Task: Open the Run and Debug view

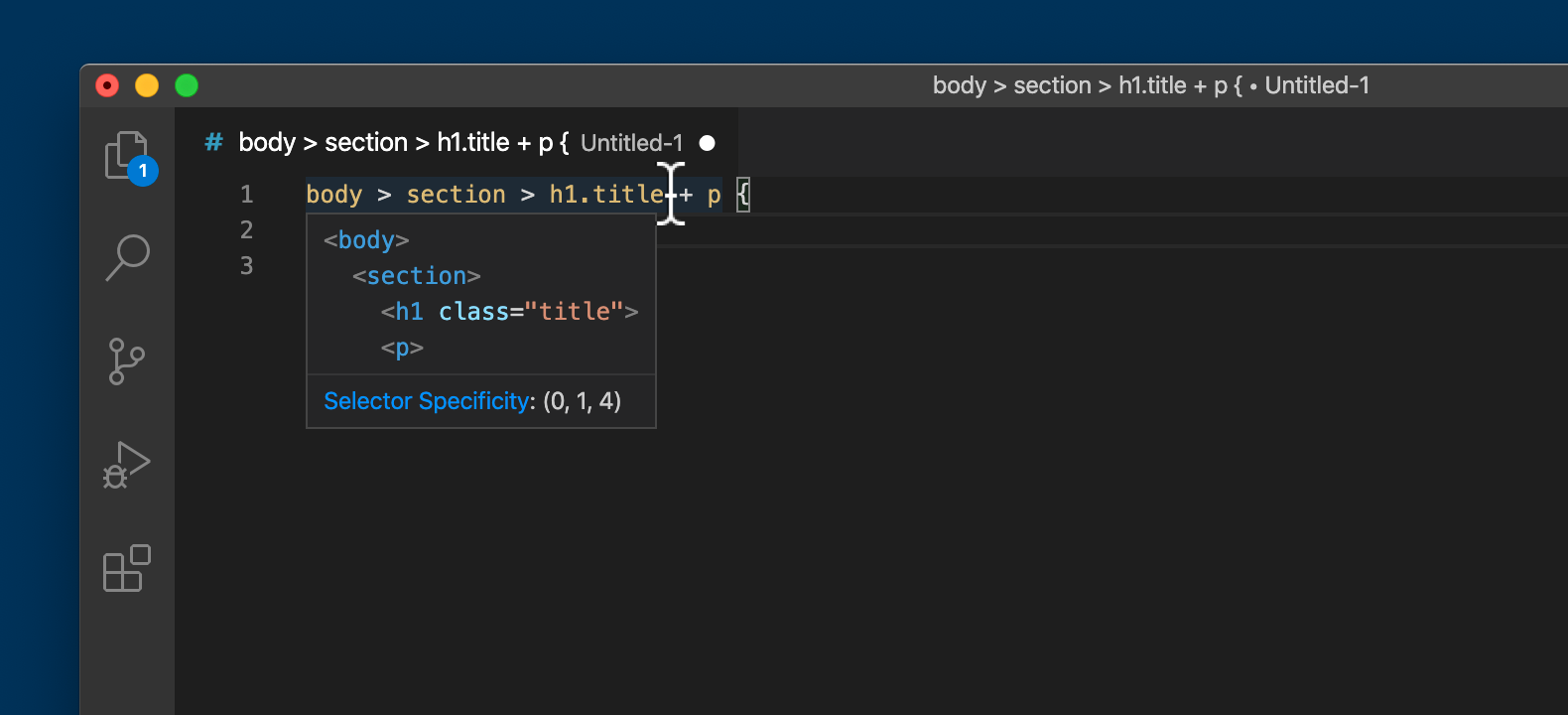Action: coord(126,465)
